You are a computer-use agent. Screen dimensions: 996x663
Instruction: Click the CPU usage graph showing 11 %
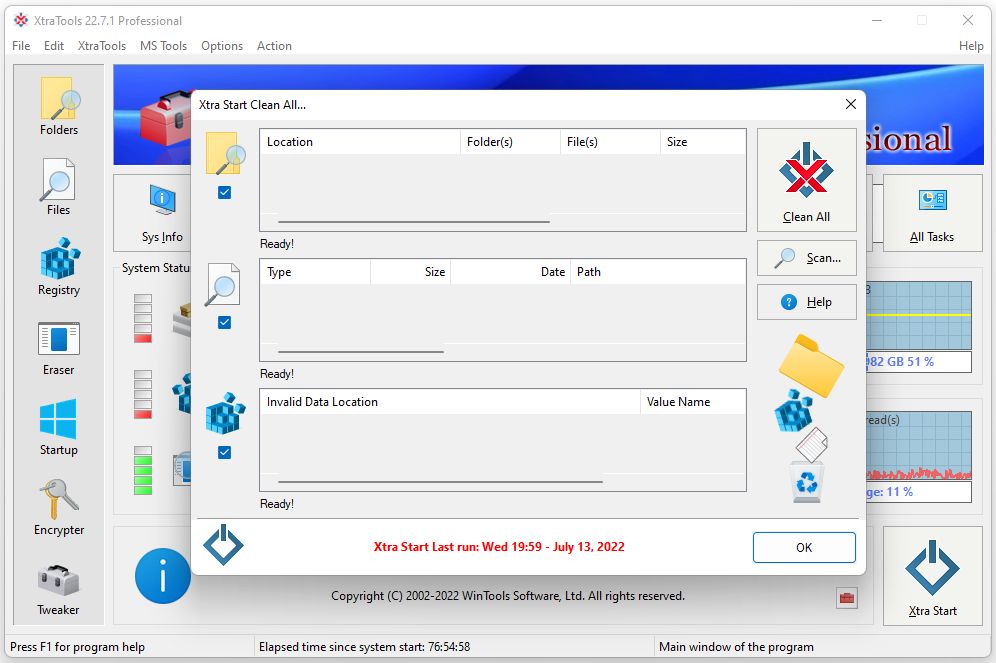(919, 446)
